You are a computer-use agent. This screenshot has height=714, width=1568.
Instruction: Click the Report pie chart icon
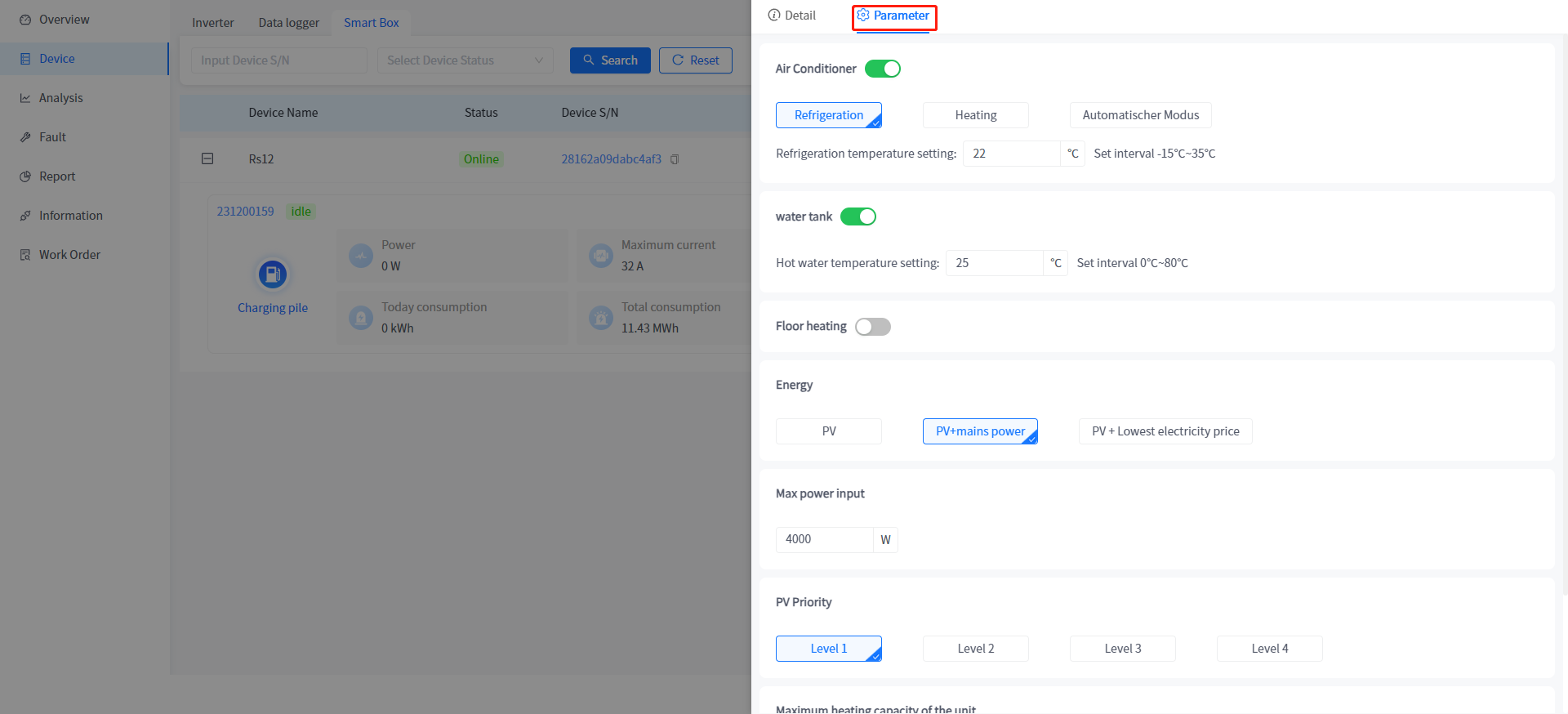25,176
